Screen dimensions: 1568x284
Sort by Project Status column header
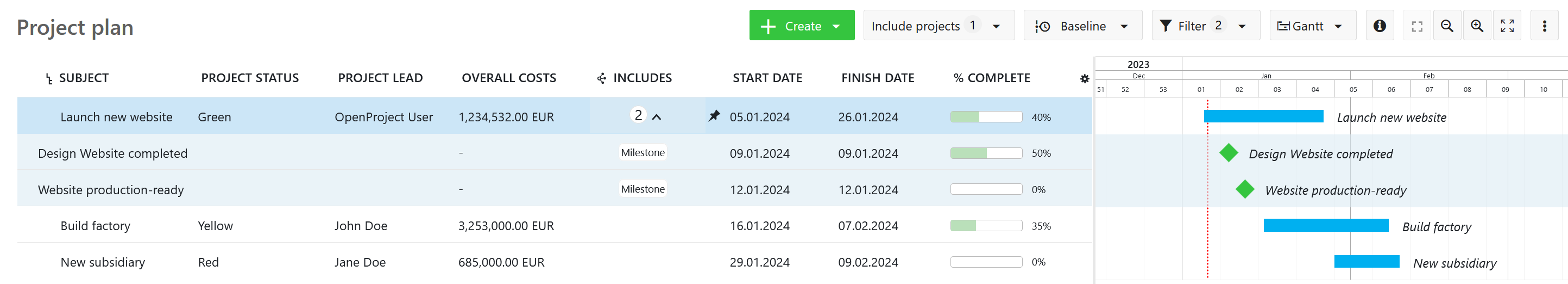click(x=249, y=78)
